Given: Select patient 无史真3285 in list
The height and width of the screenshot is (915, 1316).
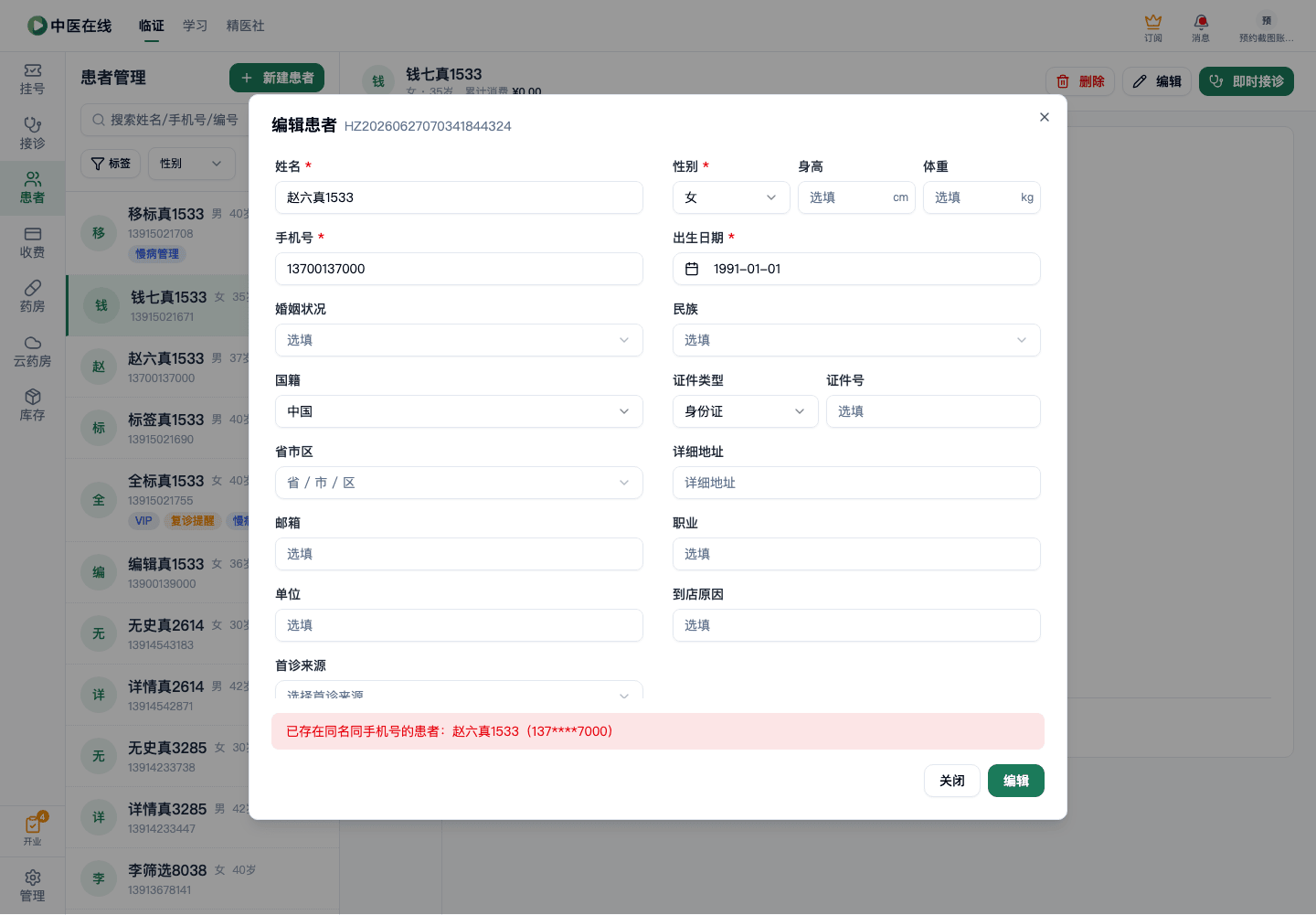Looking at the screenshot, I should tap(157, 756).
